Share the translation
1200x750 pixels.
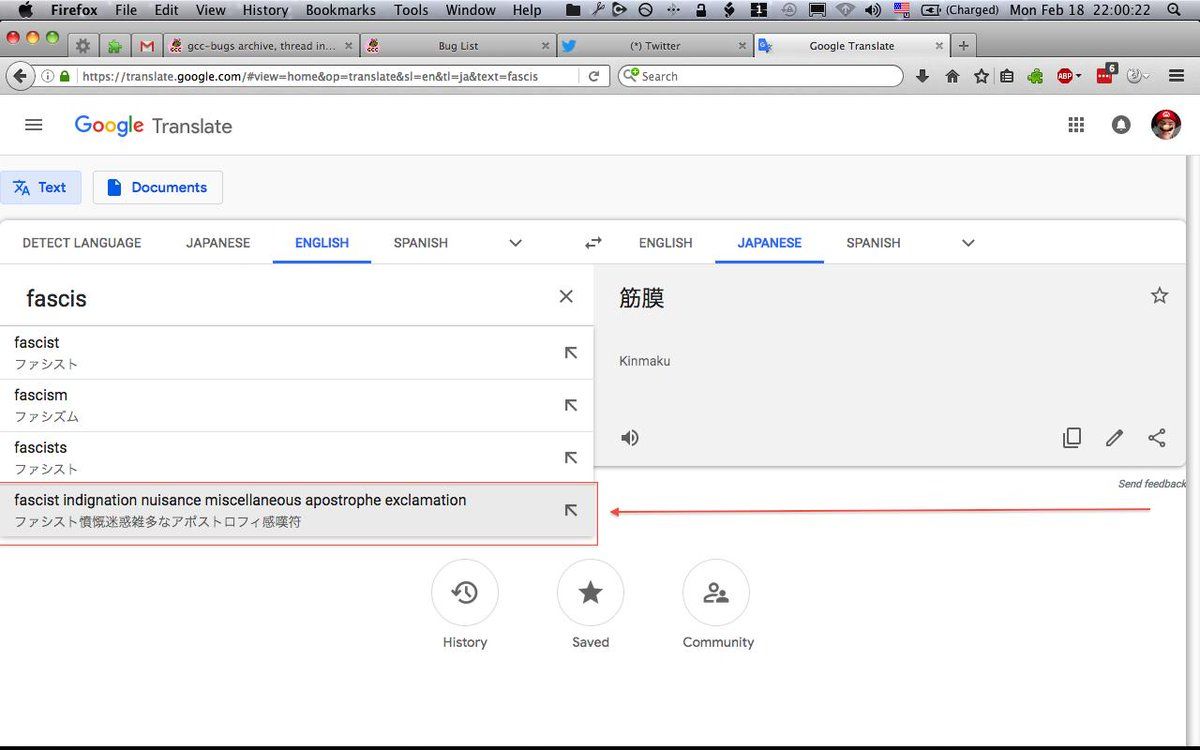1157,438
